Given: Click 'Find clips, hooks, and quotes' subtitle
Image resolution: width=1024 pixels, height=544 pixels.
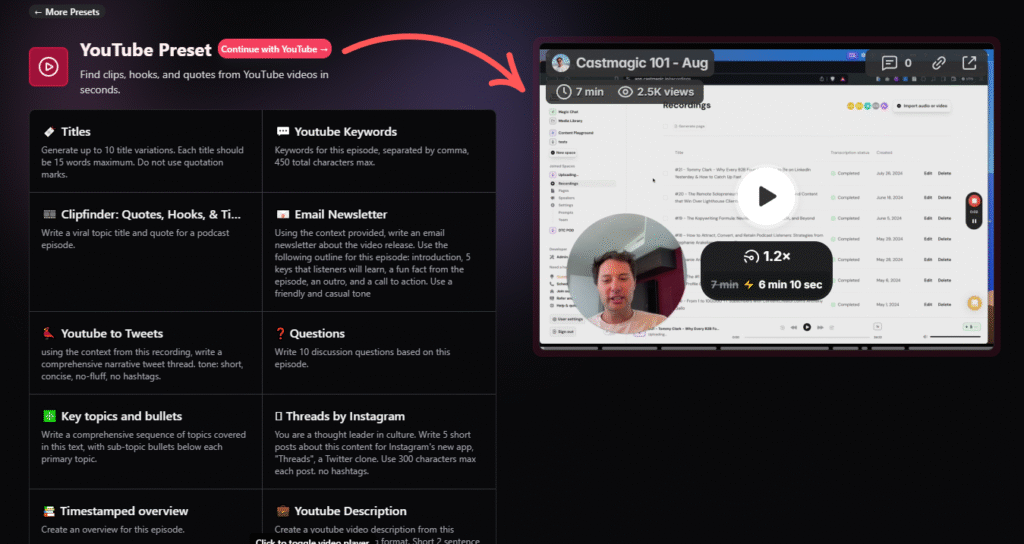Looking at the screenshot, I should click(x=204, y=82).
